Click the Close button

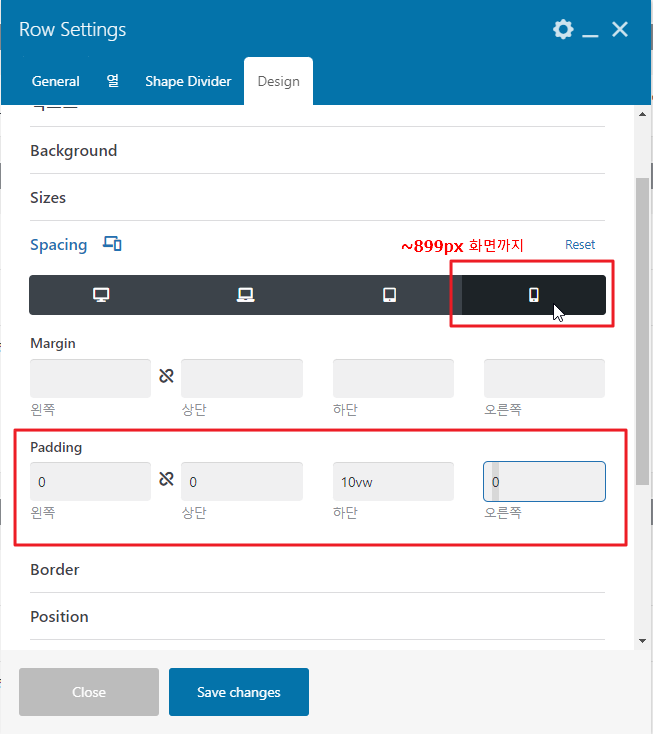89,692
